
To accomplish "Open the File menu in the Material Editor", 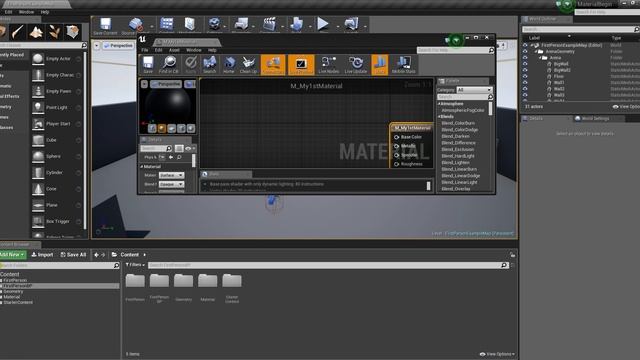I will 145,50.
